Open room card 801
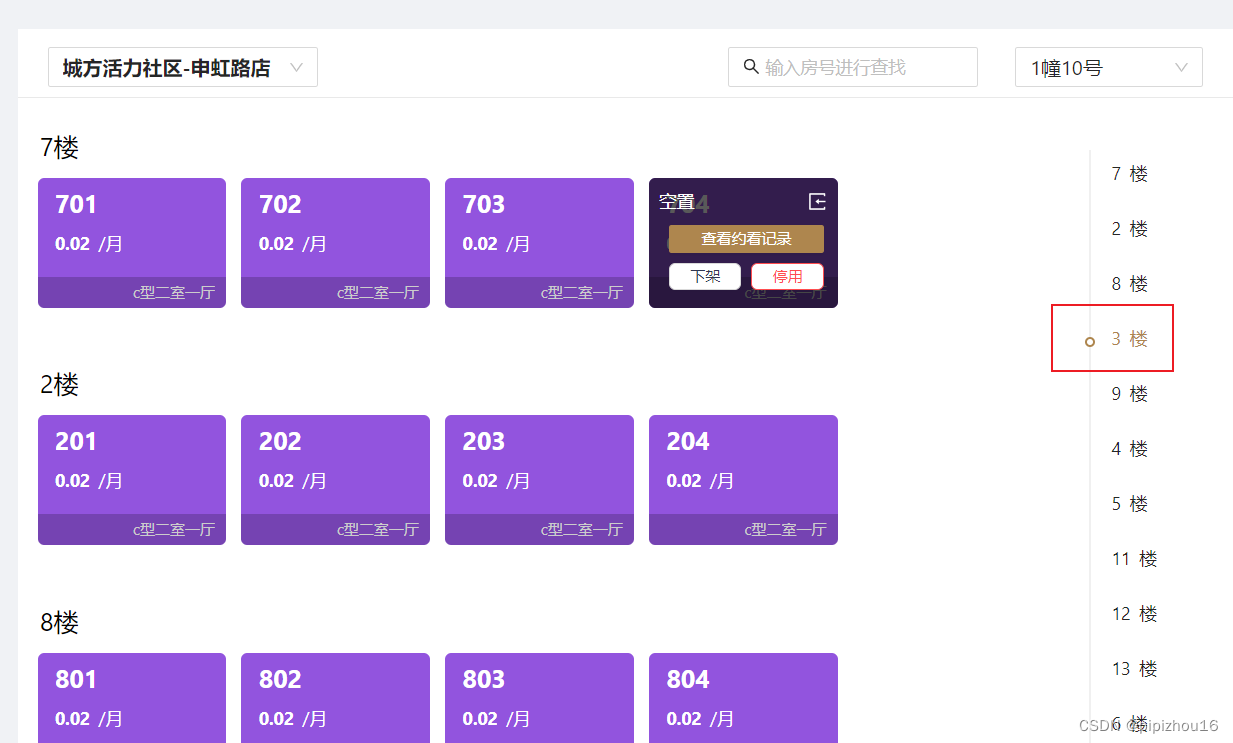 click(132, 698)
